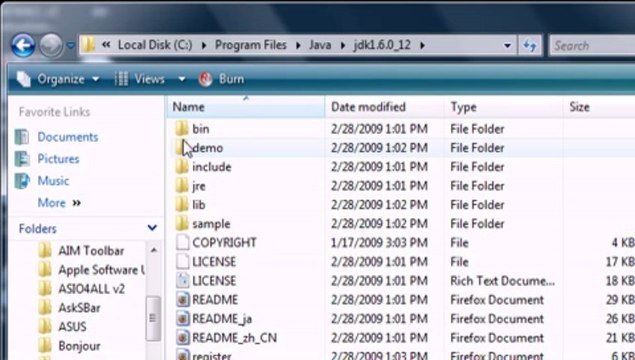This screenshot has height=360, width=635.
Task: Select the README Firefox document icon
Action: pos(183,300)
